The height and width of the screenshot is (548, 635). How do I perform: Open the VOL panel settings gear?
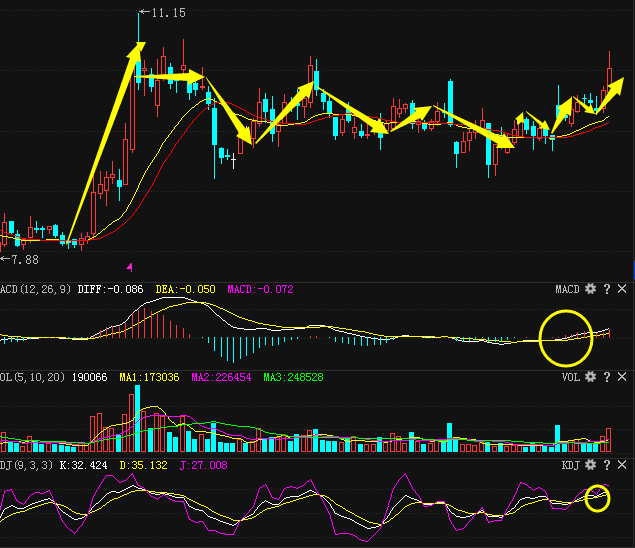pyautogui.click(x=590, y=377)
